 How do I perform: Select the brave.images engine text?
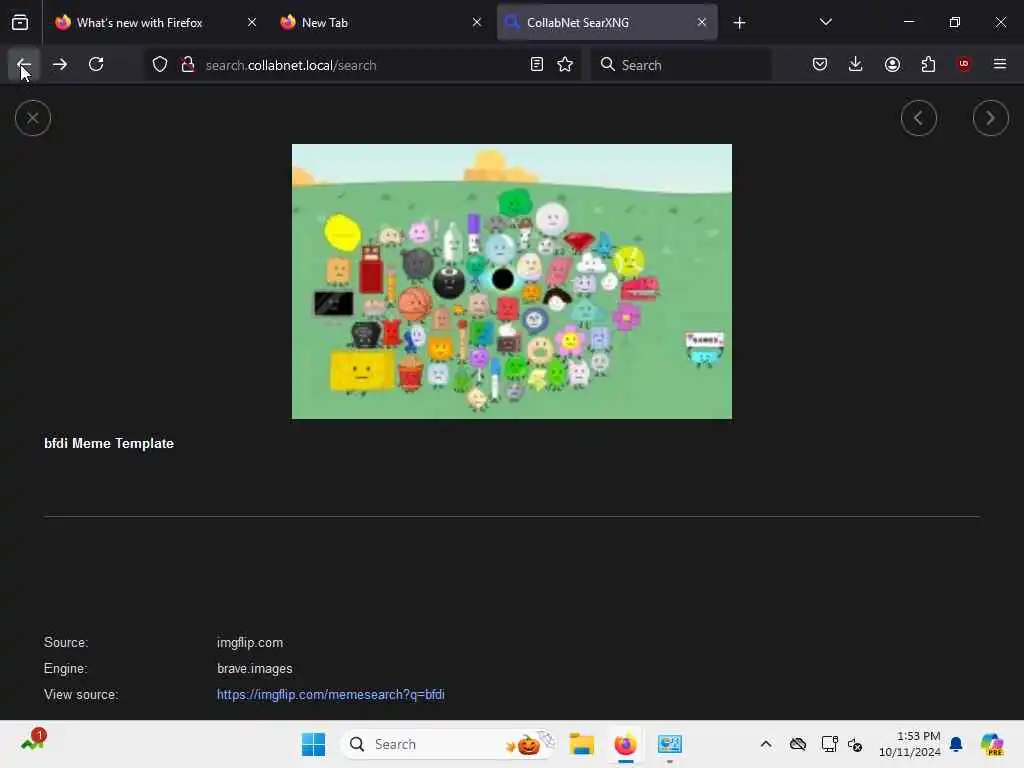pos(255,669)
